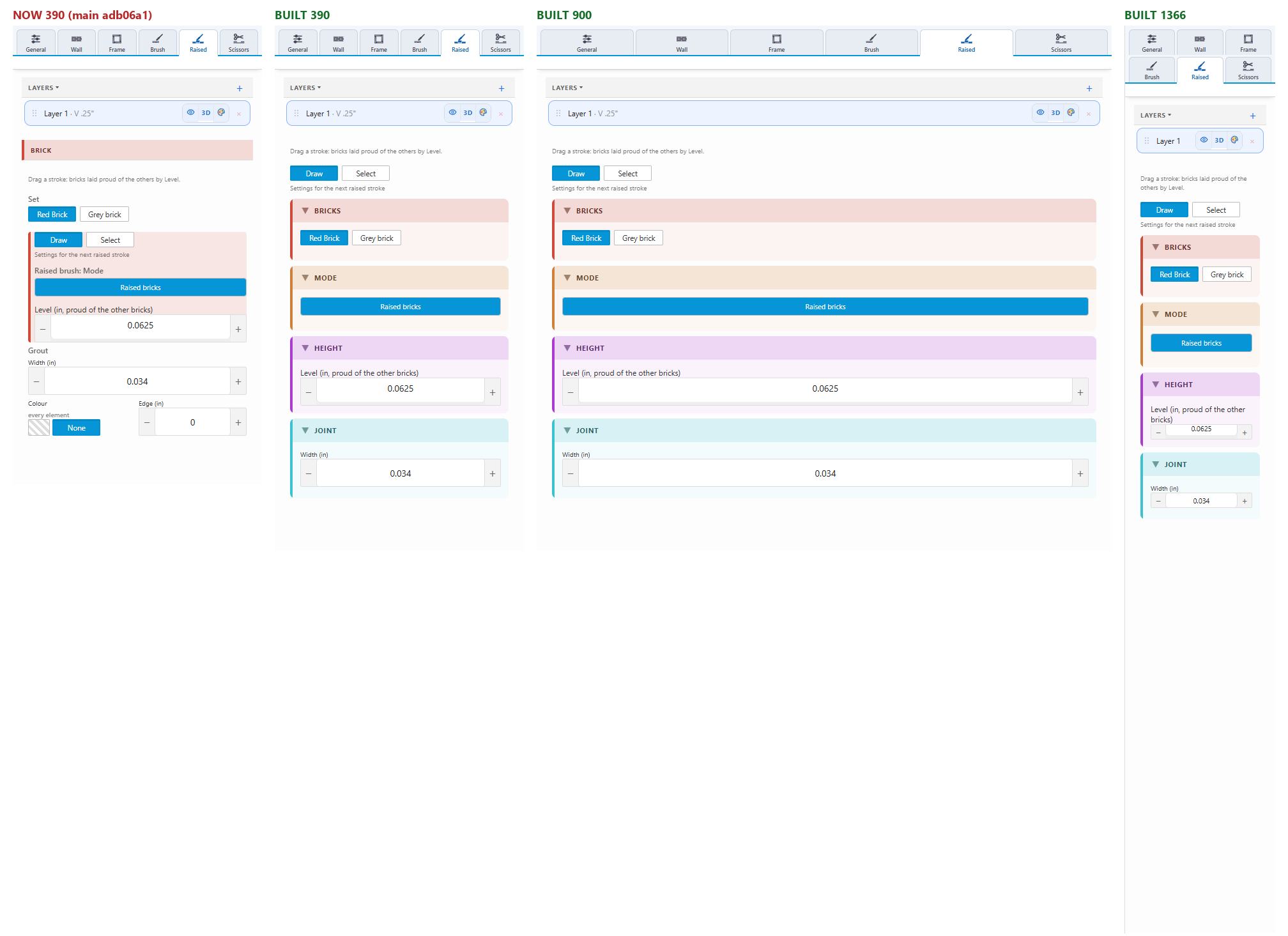The image size is (1288, 936).
Task: Click Raised bricks button in NOW 390
Action: (141, 288)
